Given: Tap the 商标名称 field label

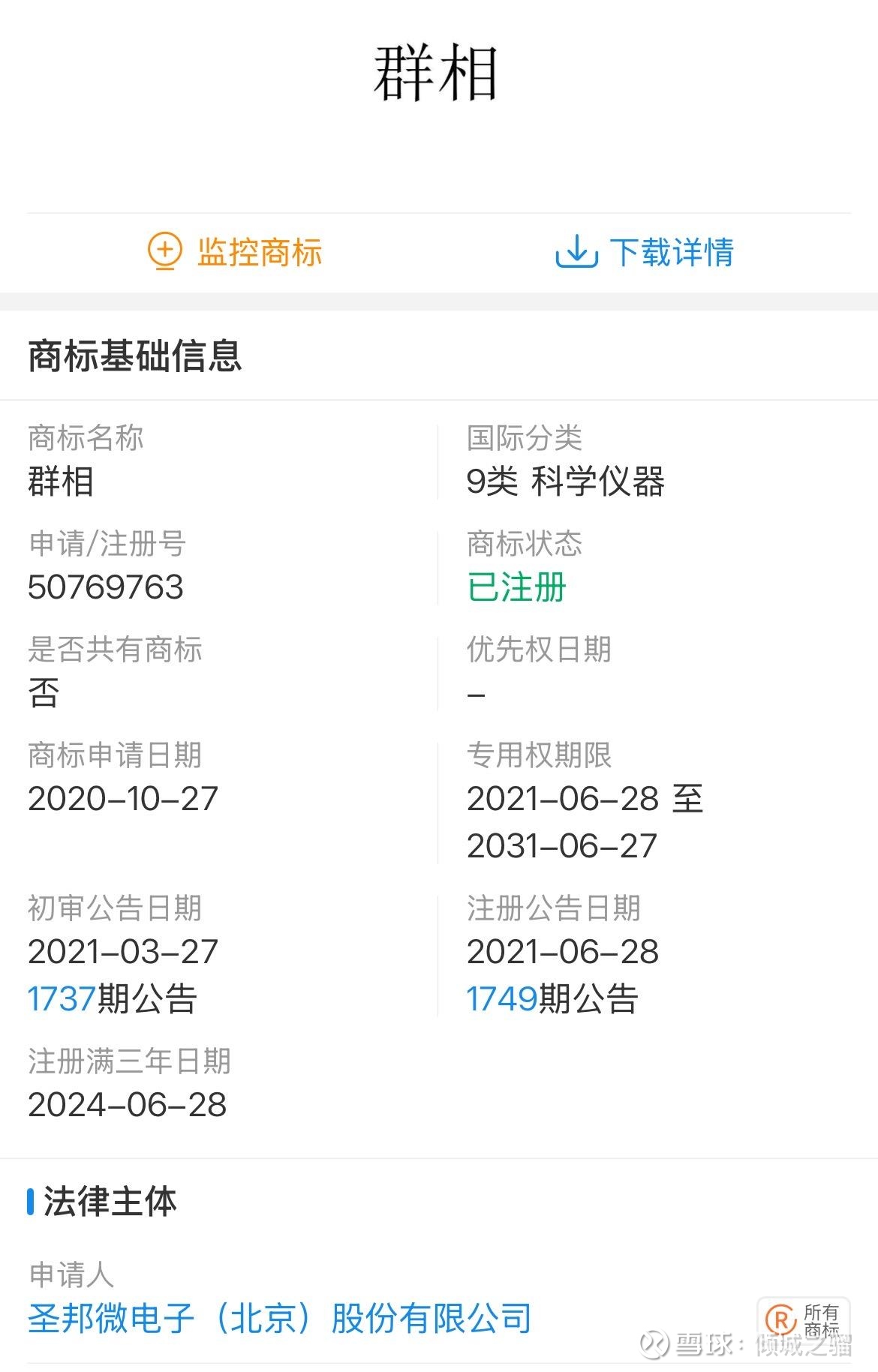Looking at the screenshot, I should 86,438.
